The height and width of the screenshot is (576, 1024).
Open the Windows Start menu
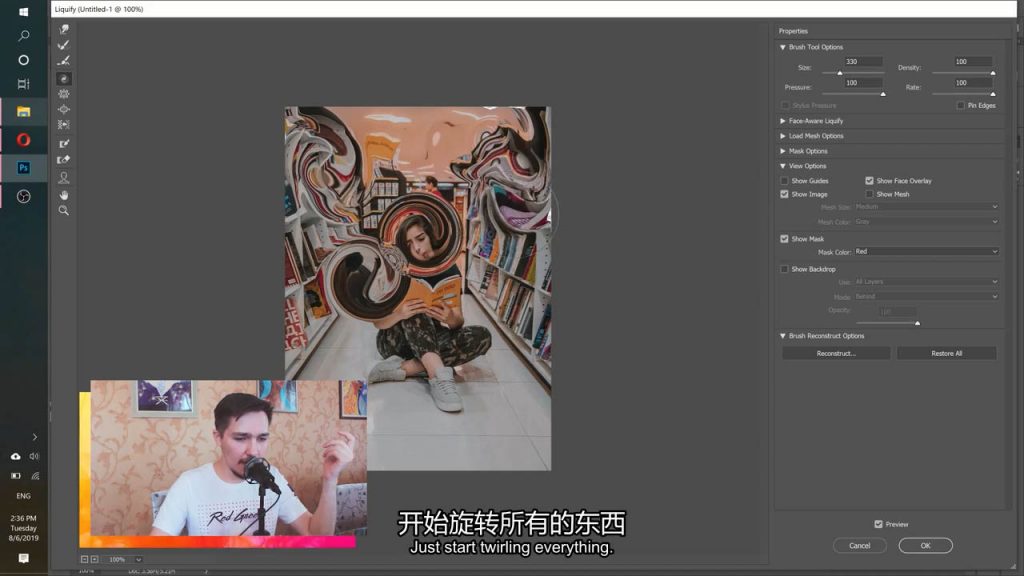click(x=24, y=12)
